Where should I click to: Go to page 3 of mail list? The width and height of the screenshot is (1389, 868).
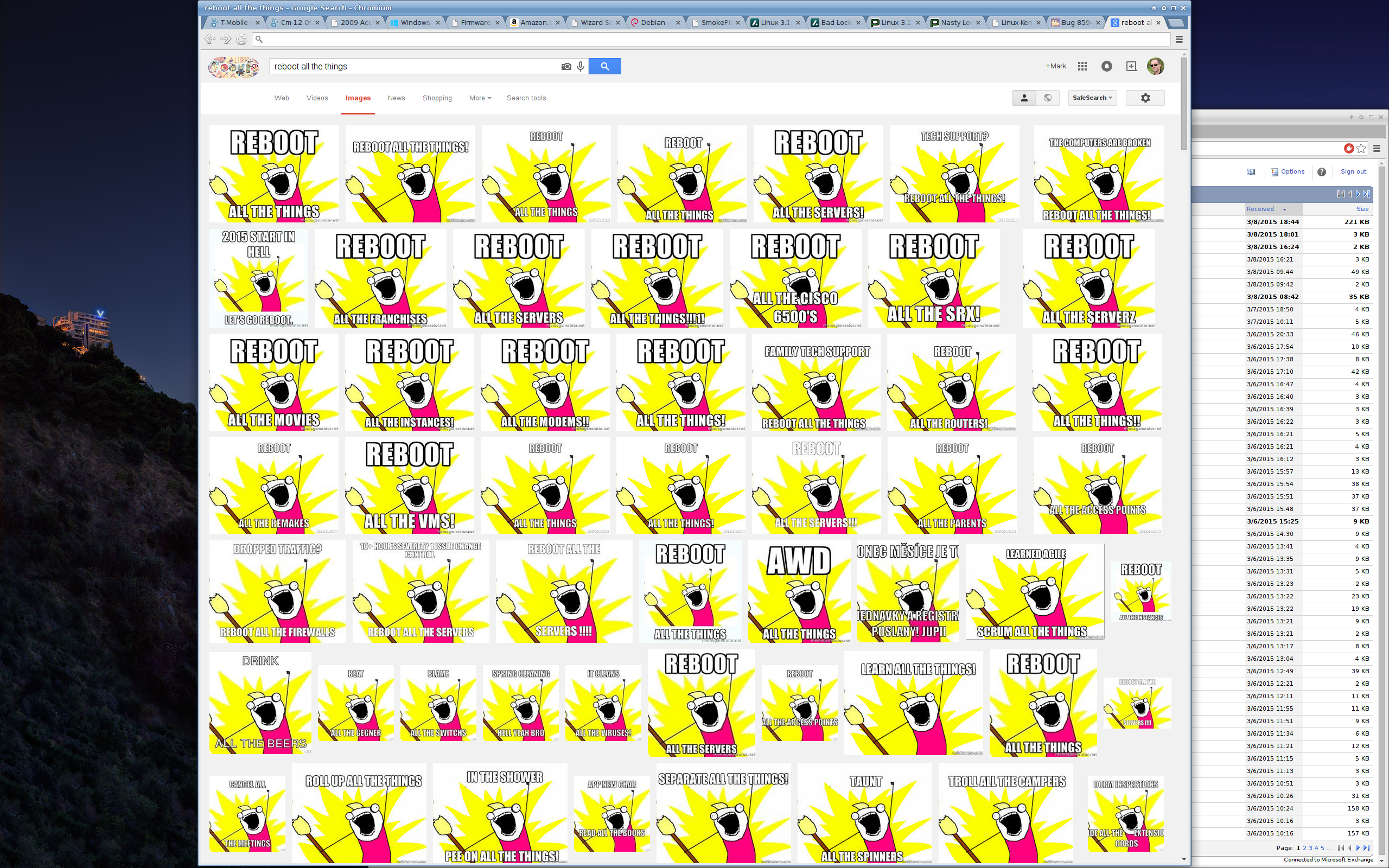(1310, 848)
